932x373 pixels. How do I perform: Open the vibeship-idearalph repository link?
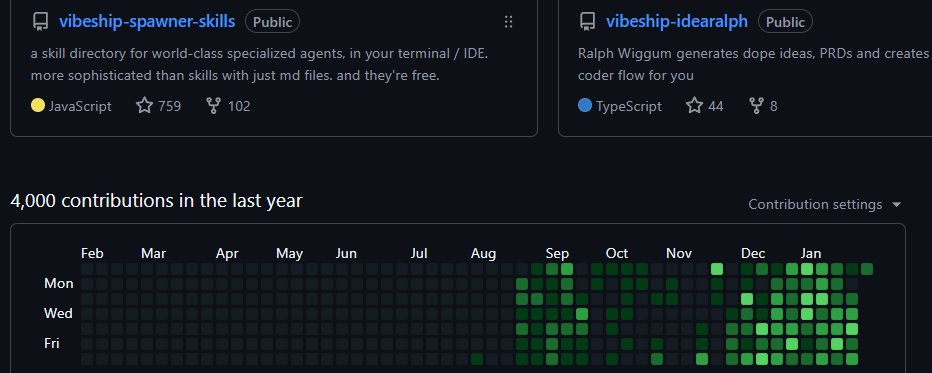(x=677, y=22)
